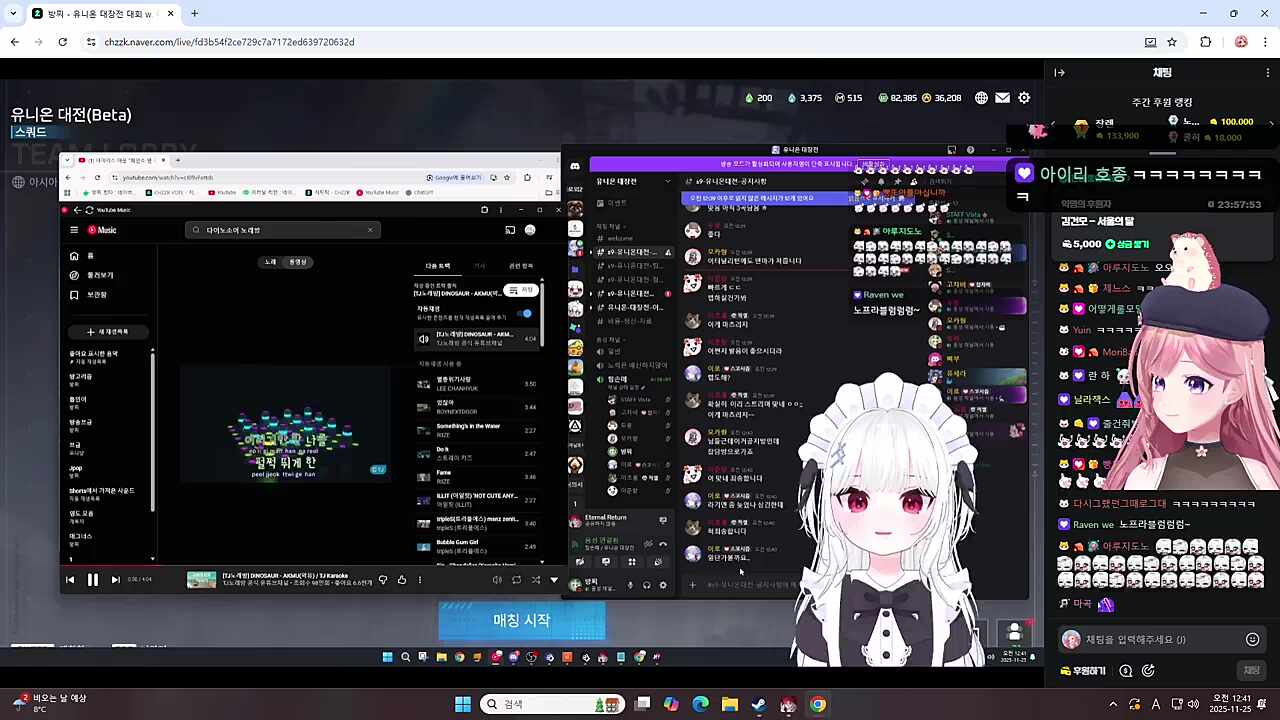This screenshot has width=1280, height=720.
Task: Click the game globe language icon
Action: (x=982, y=98)
